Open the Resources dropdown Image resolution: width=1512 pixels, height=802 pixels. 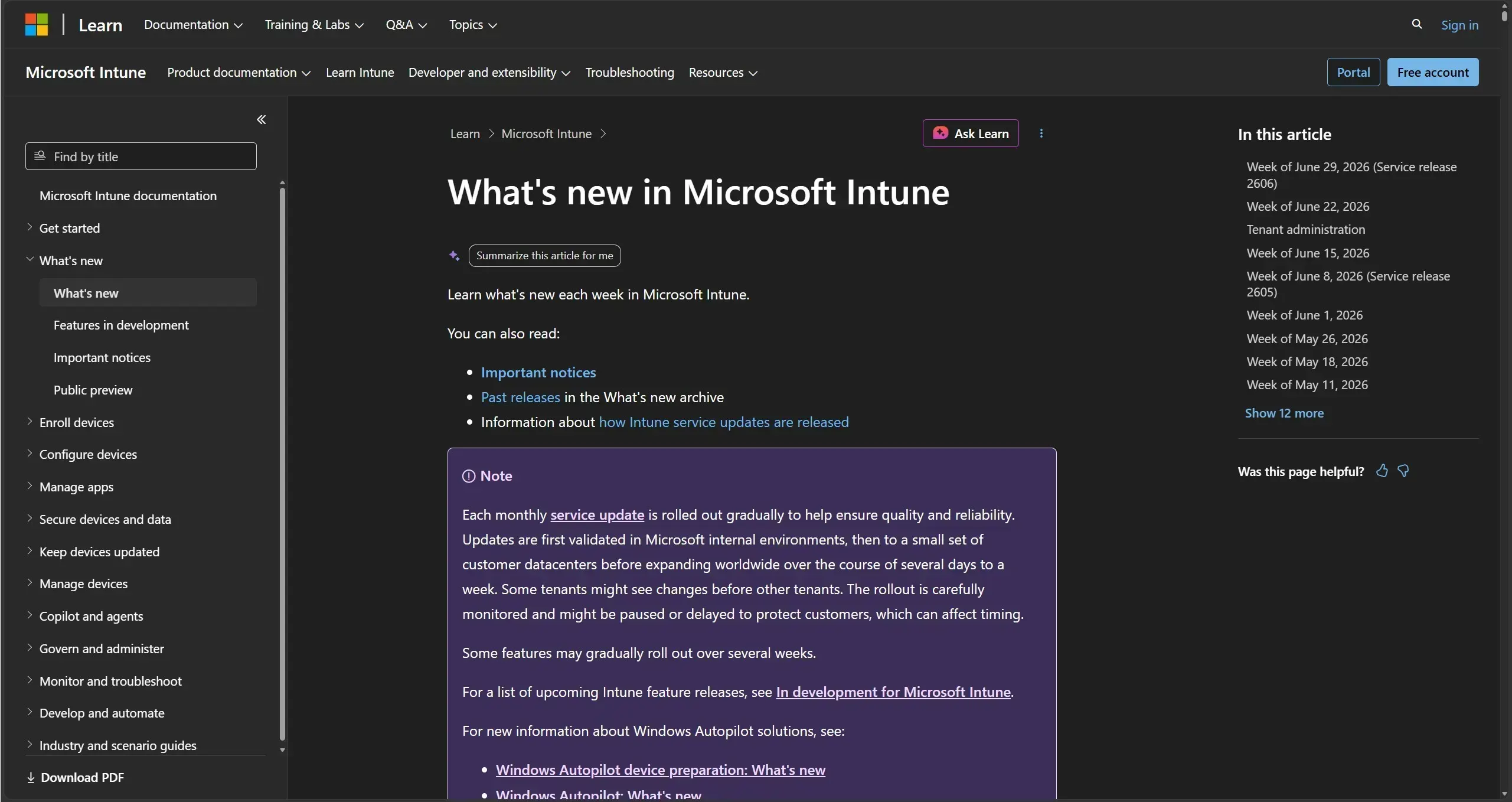pyautogui.click(x=723, y=73)
